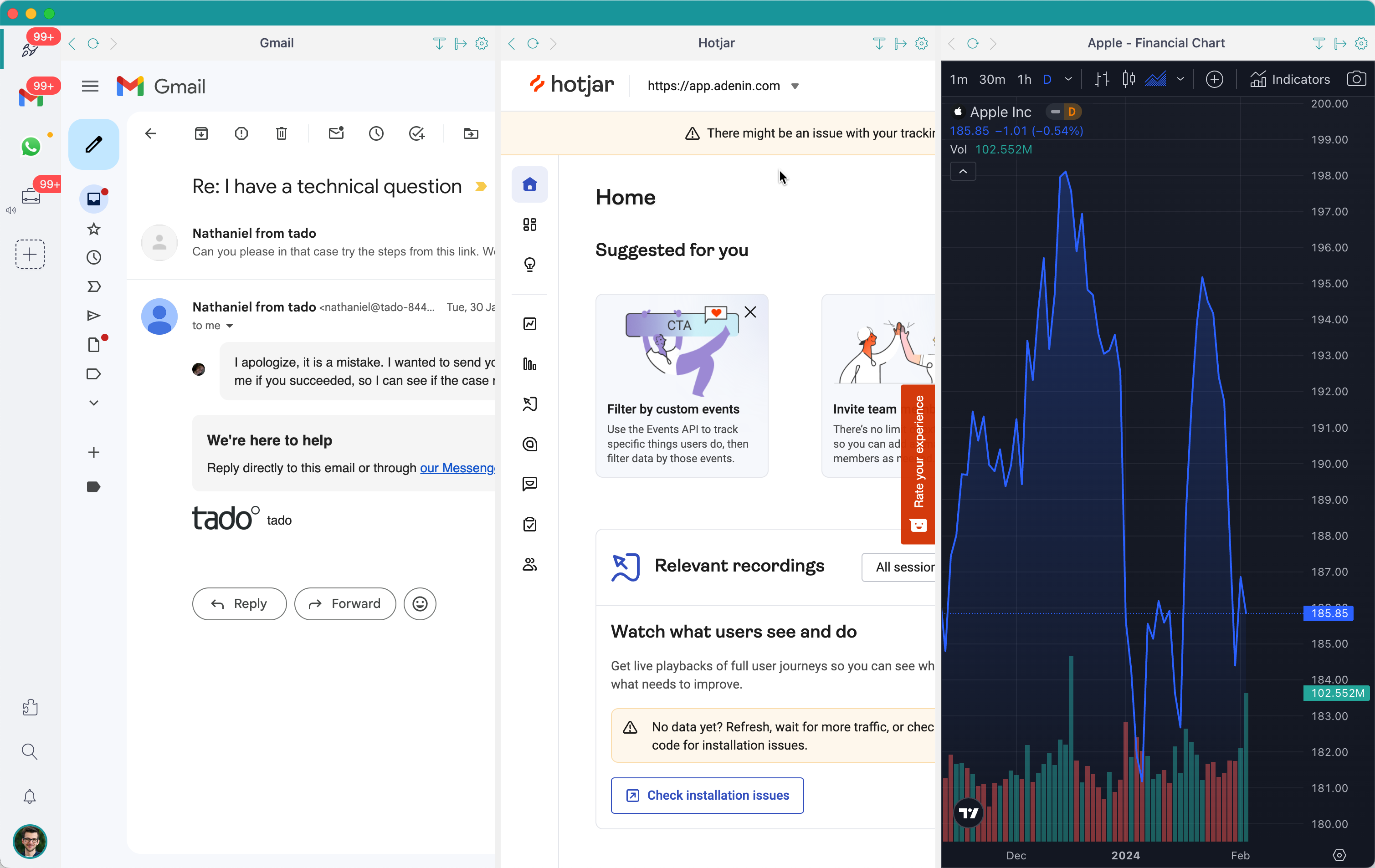Open chart settings gear at bottom right
The image size is (1375, 868).
pos(1339,855)
